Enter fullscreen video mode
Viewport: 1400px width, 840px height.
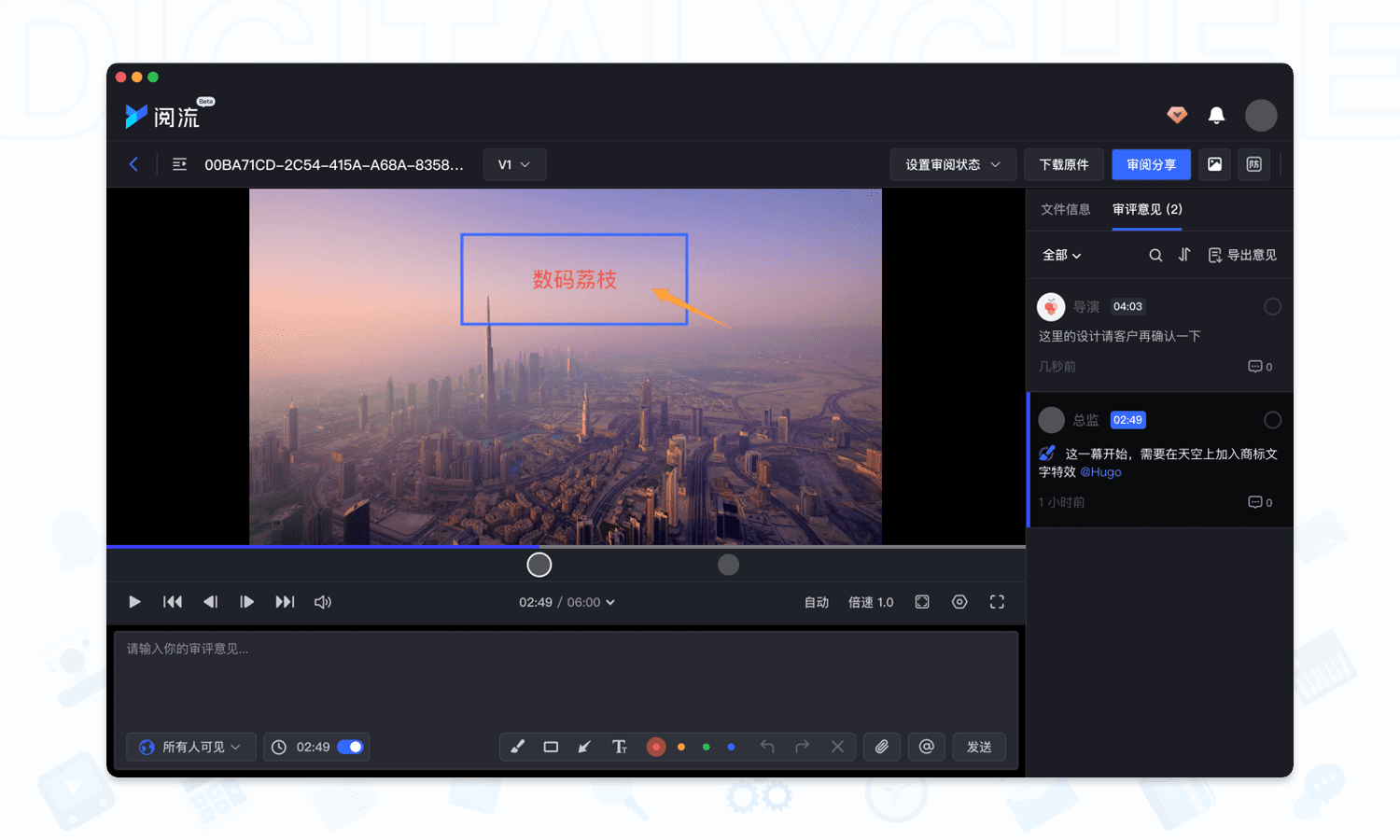997,602
